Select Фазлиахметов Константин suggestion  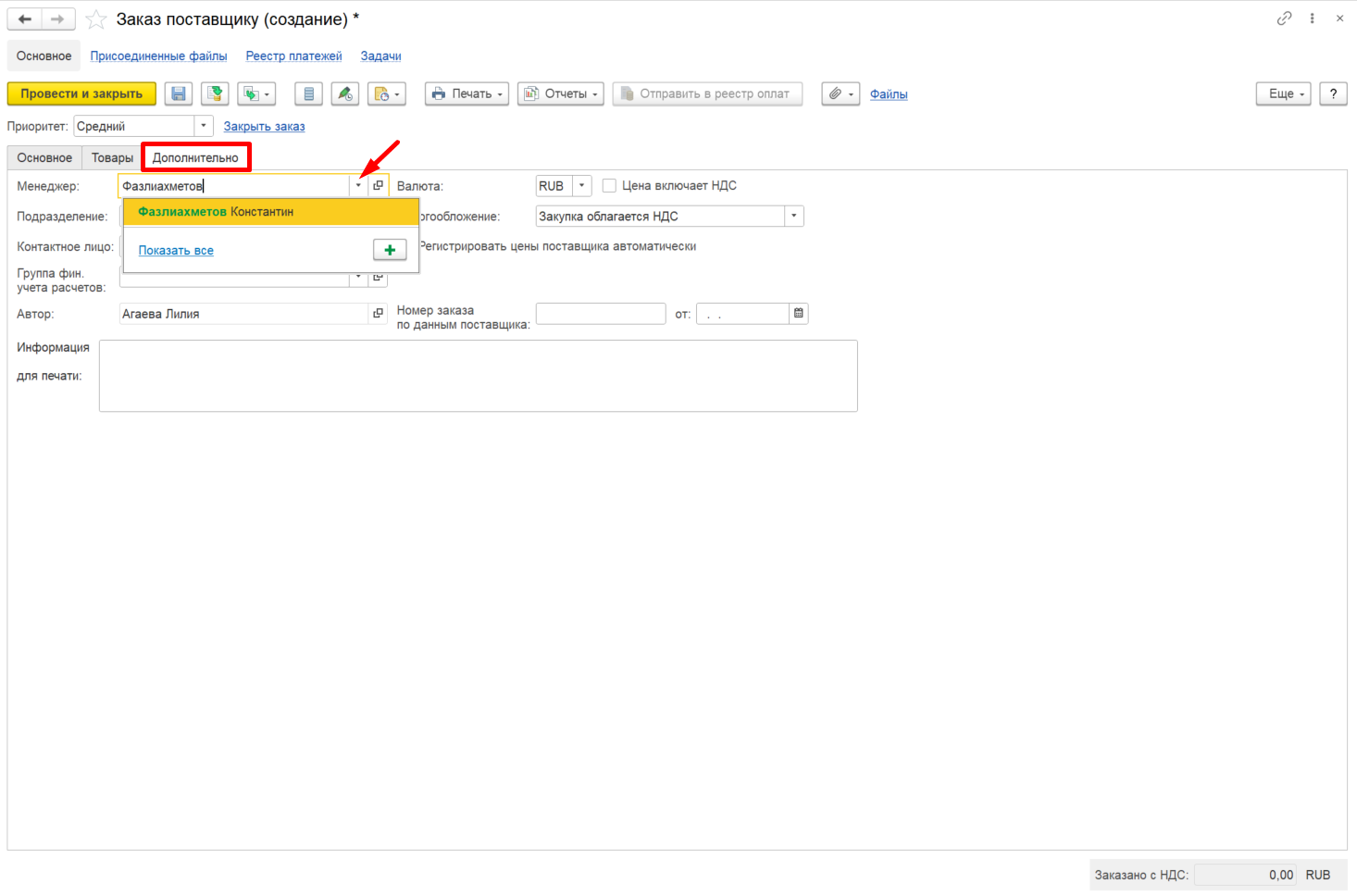[x=271, y=212]
